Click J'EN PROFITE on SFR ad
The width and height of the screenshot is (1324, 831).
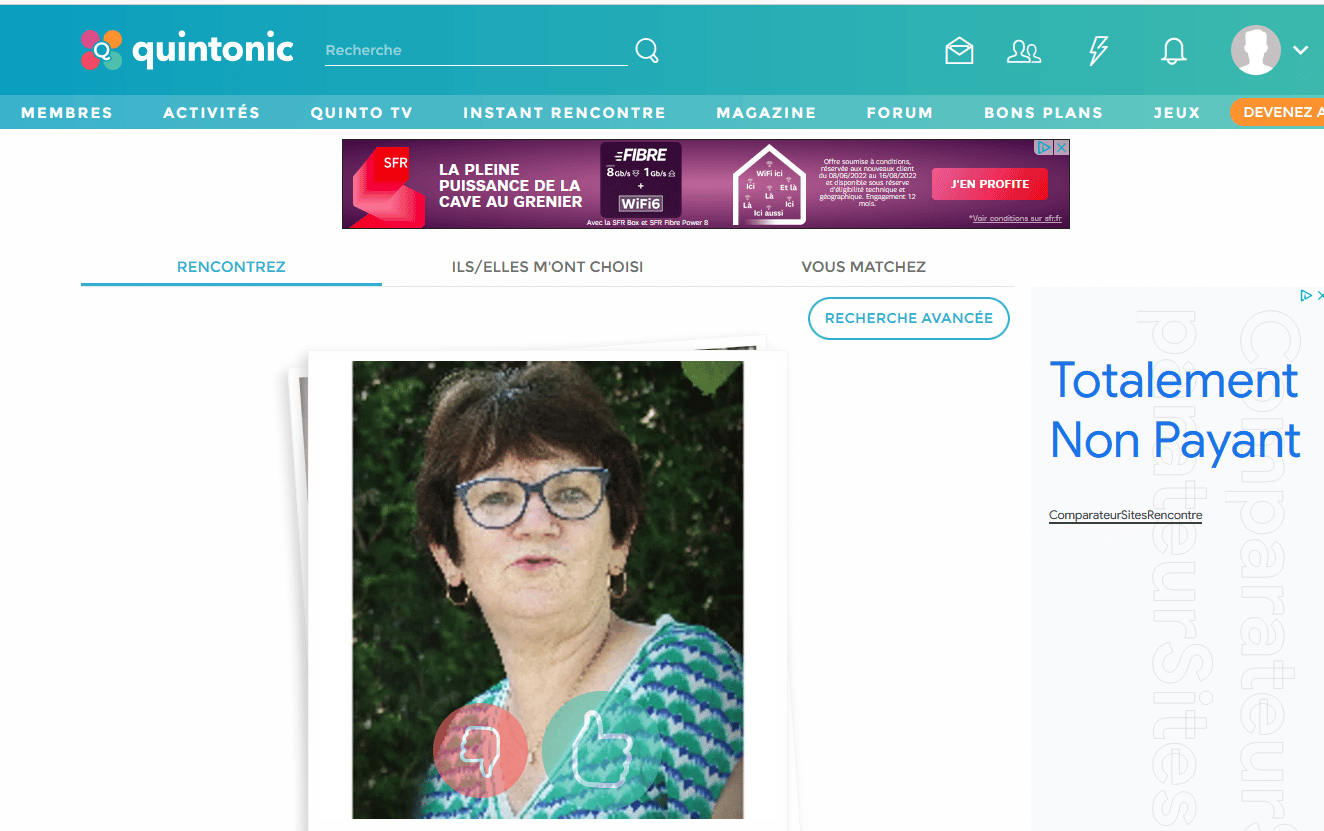990,184
